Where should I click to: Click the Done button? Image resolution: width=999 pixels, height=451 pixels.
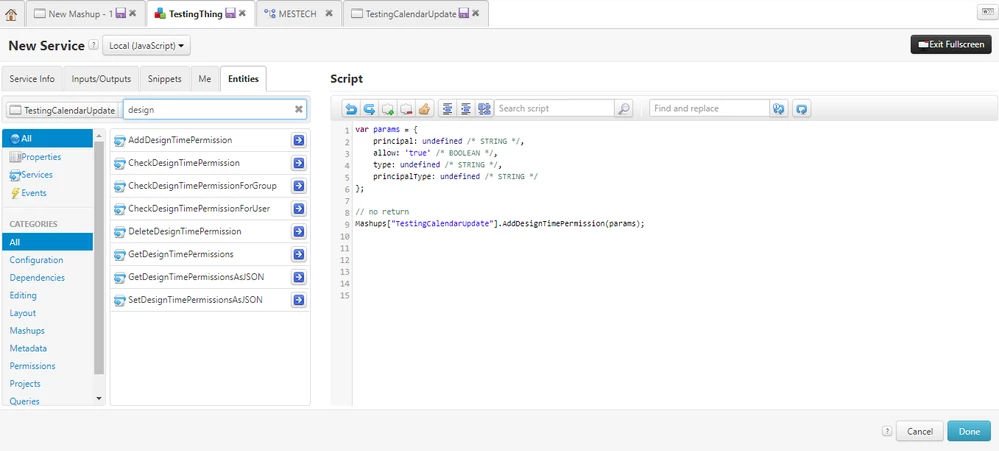click(969, 431)
